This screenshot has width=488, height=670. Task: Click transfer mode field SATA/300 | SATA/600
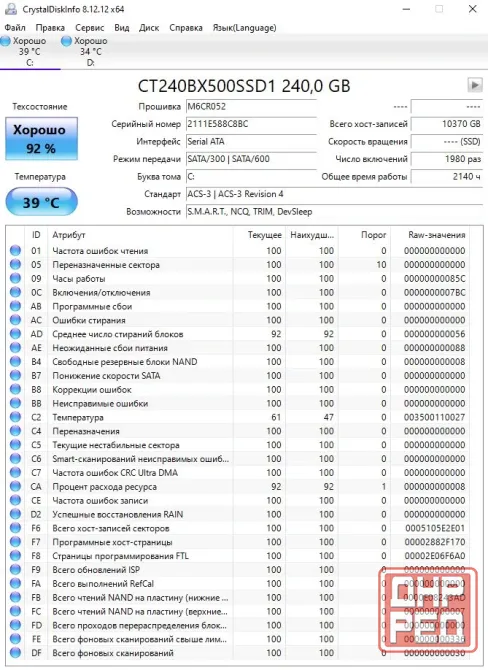click(251, 159)
